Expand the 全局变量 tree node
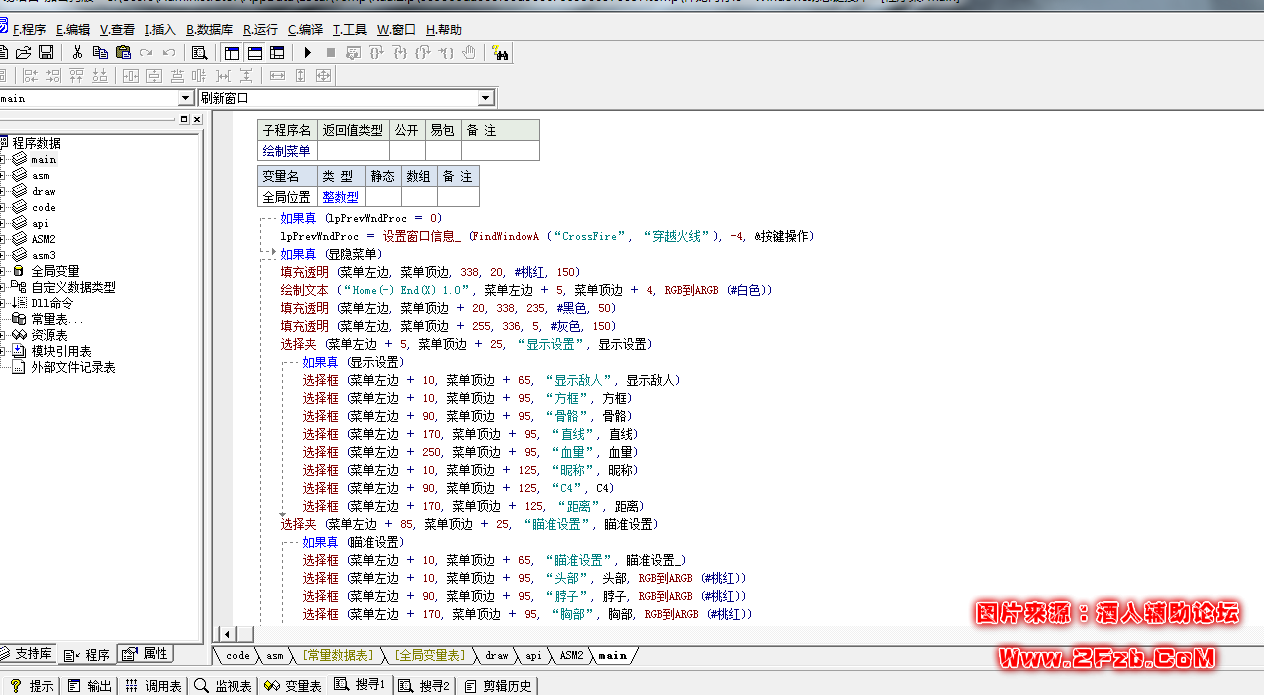Image resolution: width=1264 pixels, height=695 pixels. [x=3, y=271]
